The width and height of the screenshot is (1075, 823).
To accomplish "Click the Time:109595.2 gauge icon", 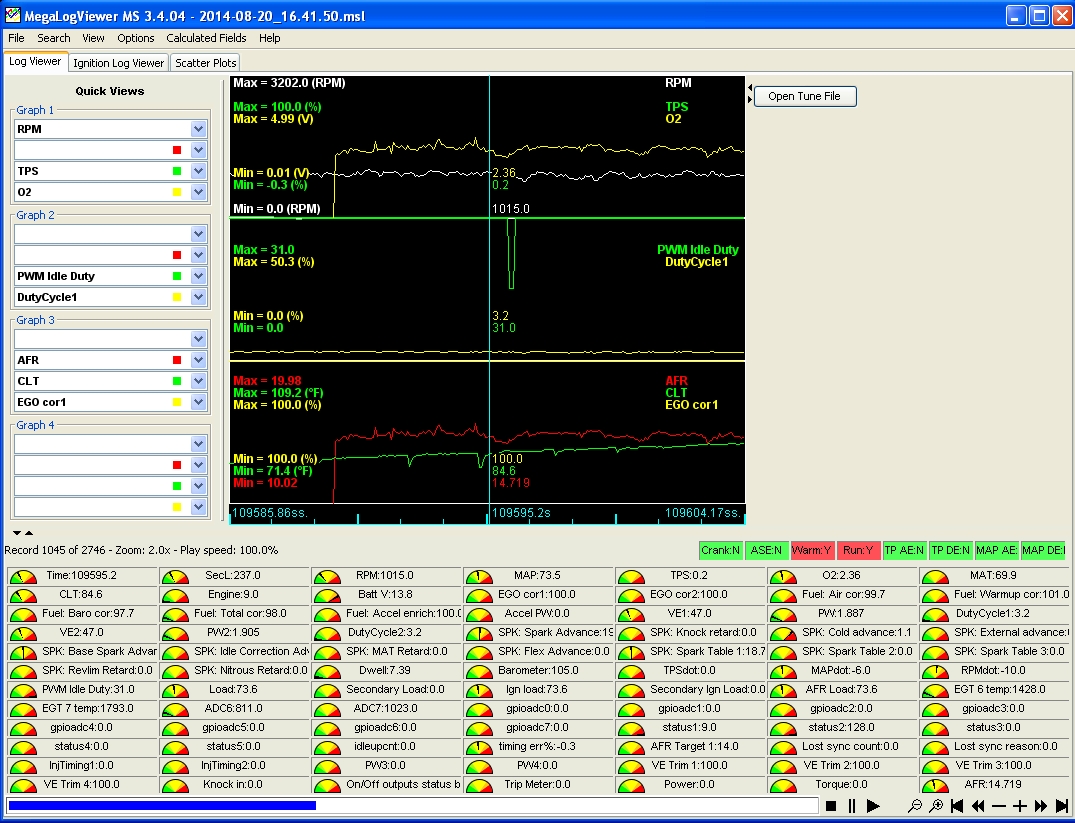I will tap(23, 577).
